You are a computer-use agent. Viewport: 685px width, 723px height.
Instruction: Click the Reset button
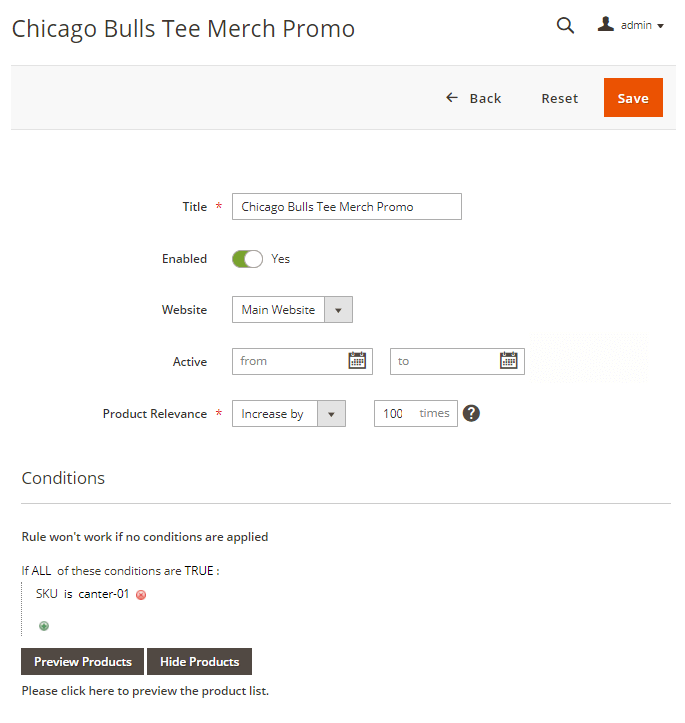tap(560, 98)
